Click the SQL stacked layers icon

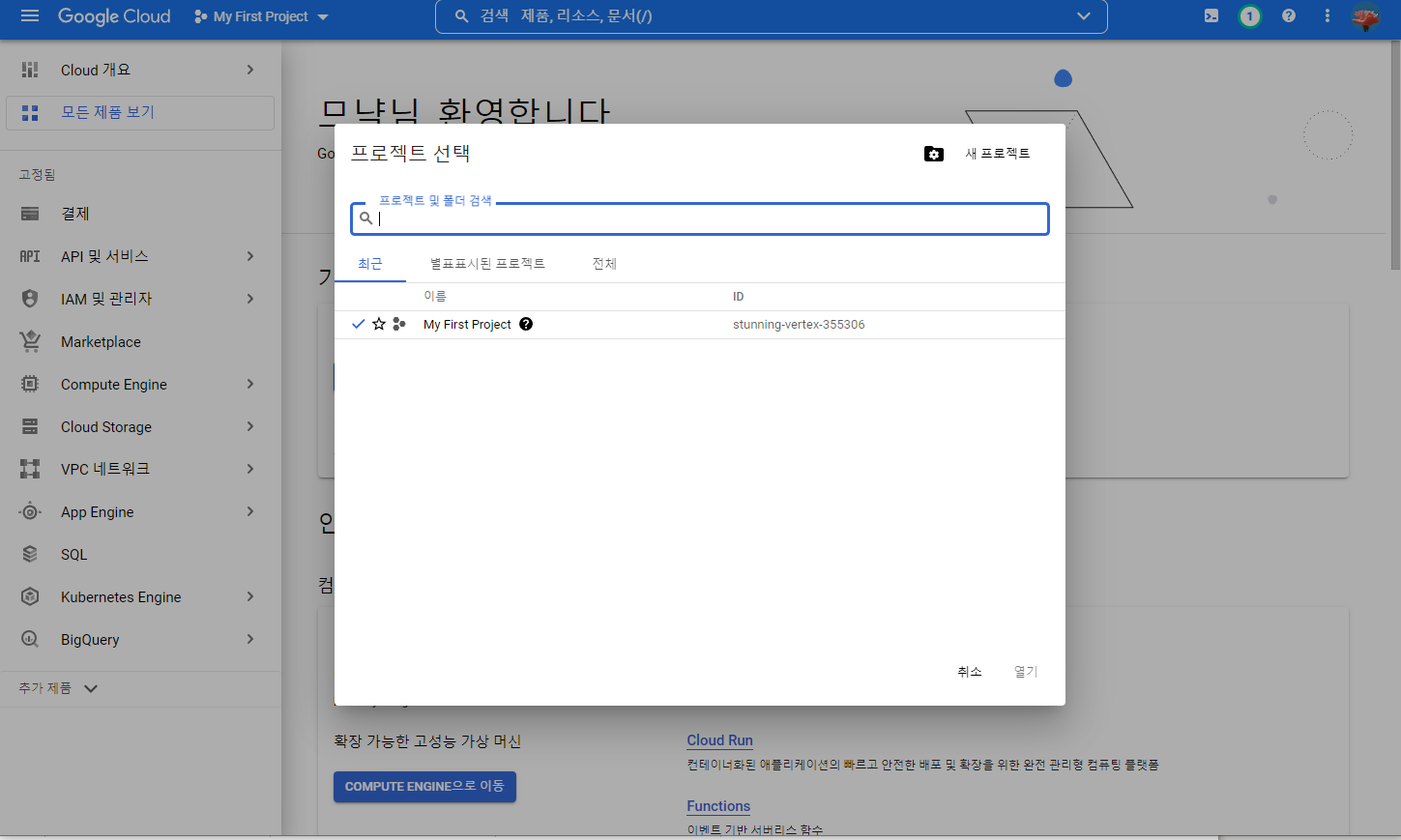point(30,554)
